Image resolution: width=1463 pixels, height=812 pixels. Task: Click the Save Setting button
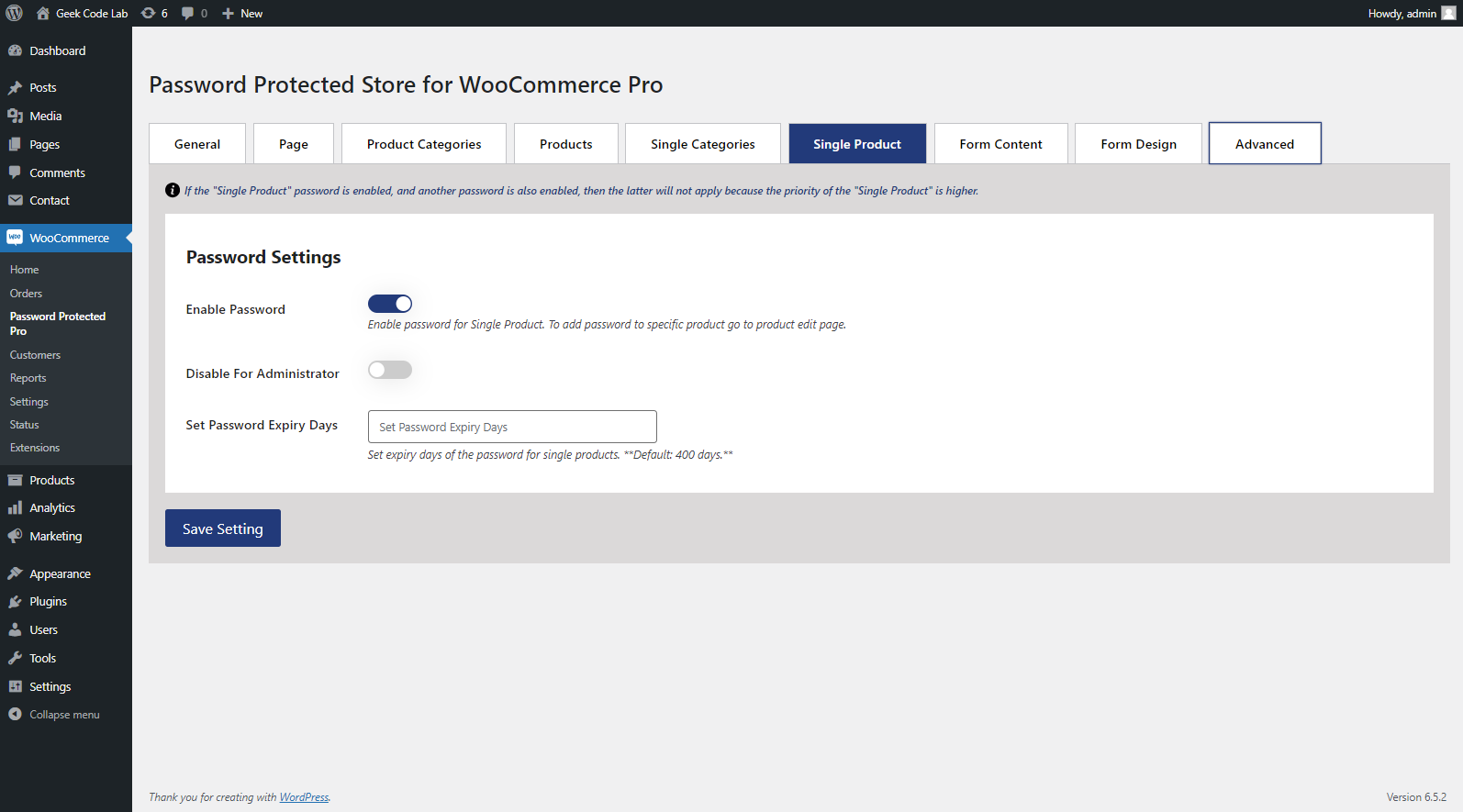coord(223,528)
